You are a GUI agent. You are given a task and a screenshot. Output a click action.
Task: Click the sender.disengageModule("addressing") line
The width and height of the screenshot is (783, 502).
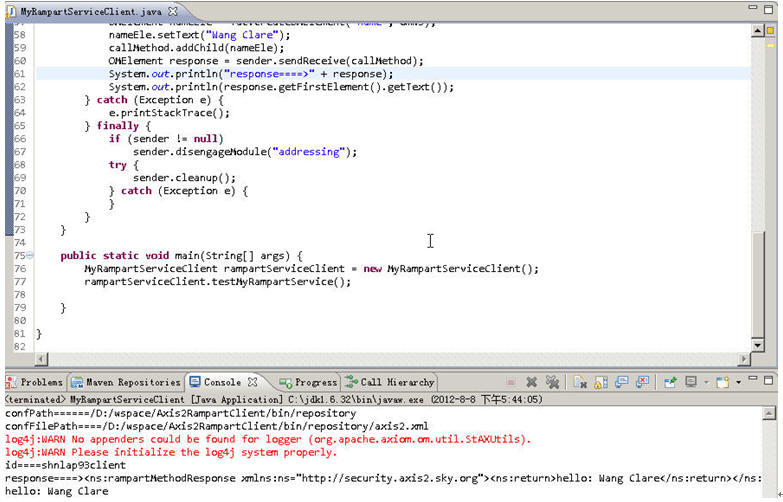coord(245,152)
